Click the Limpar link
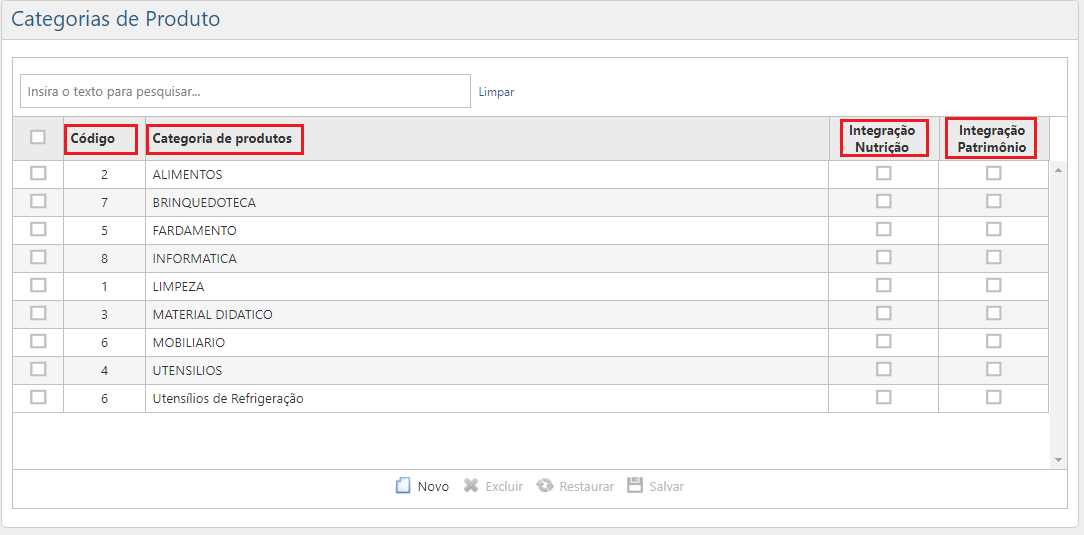 [496, 92]
